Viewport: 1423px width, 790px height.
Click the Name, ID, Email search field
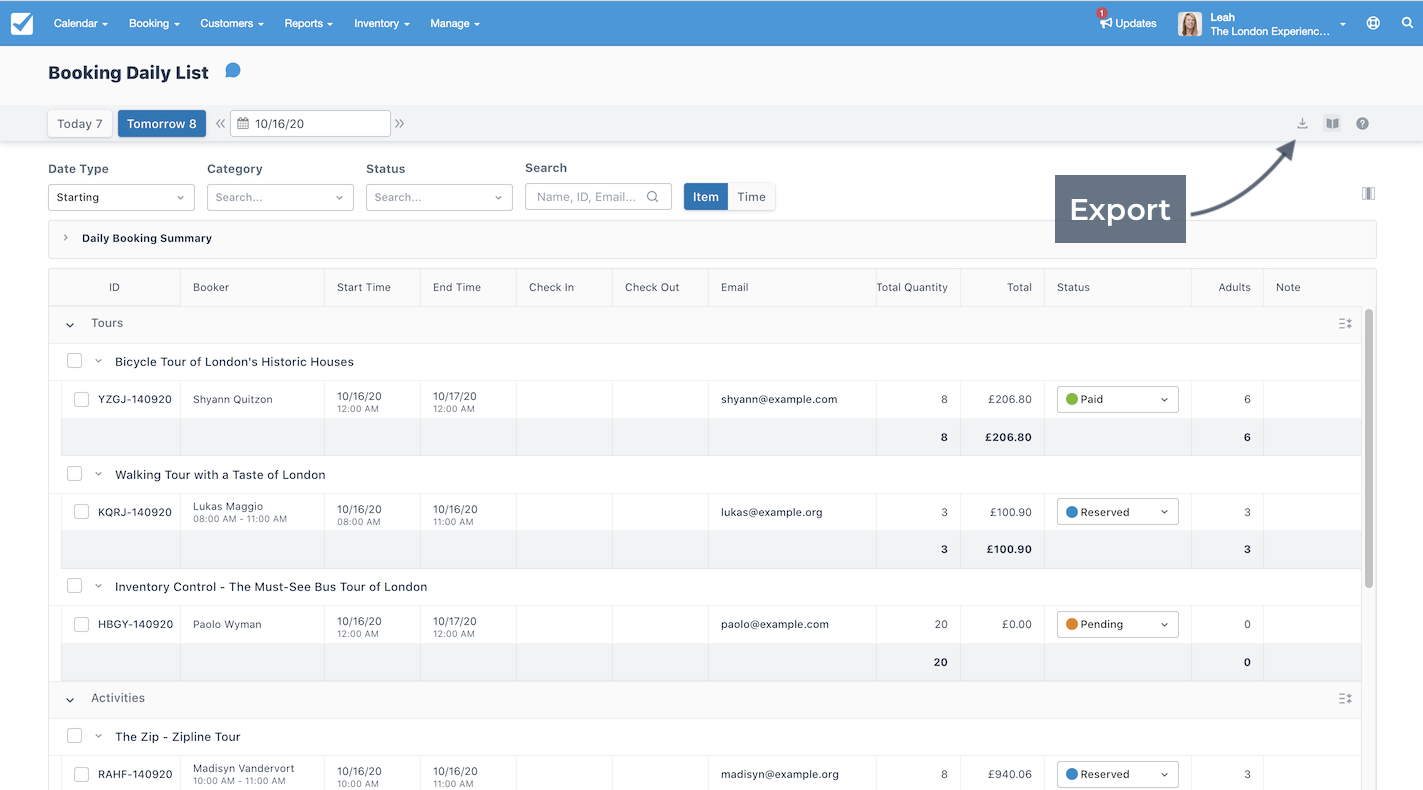(x=598, y=197)
